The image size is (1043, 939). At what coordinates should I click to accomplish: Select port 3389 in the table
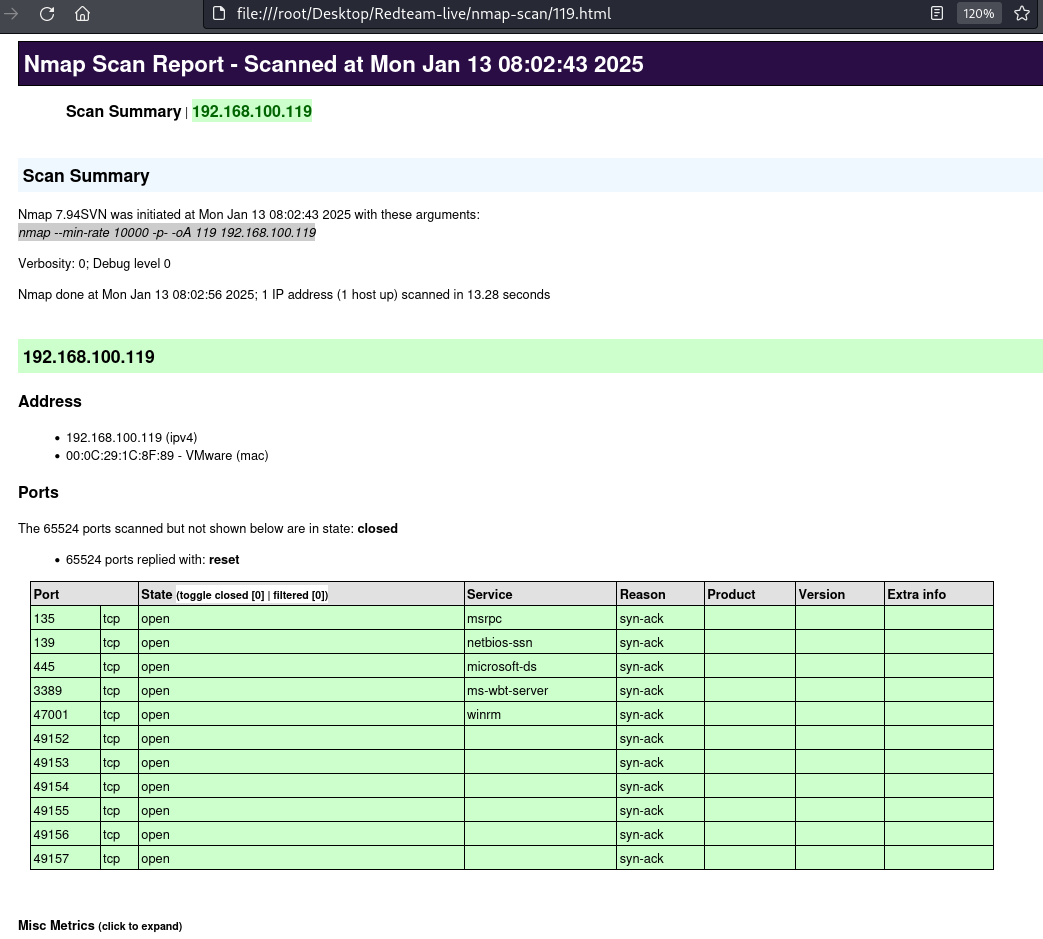[x=51, y=690]
